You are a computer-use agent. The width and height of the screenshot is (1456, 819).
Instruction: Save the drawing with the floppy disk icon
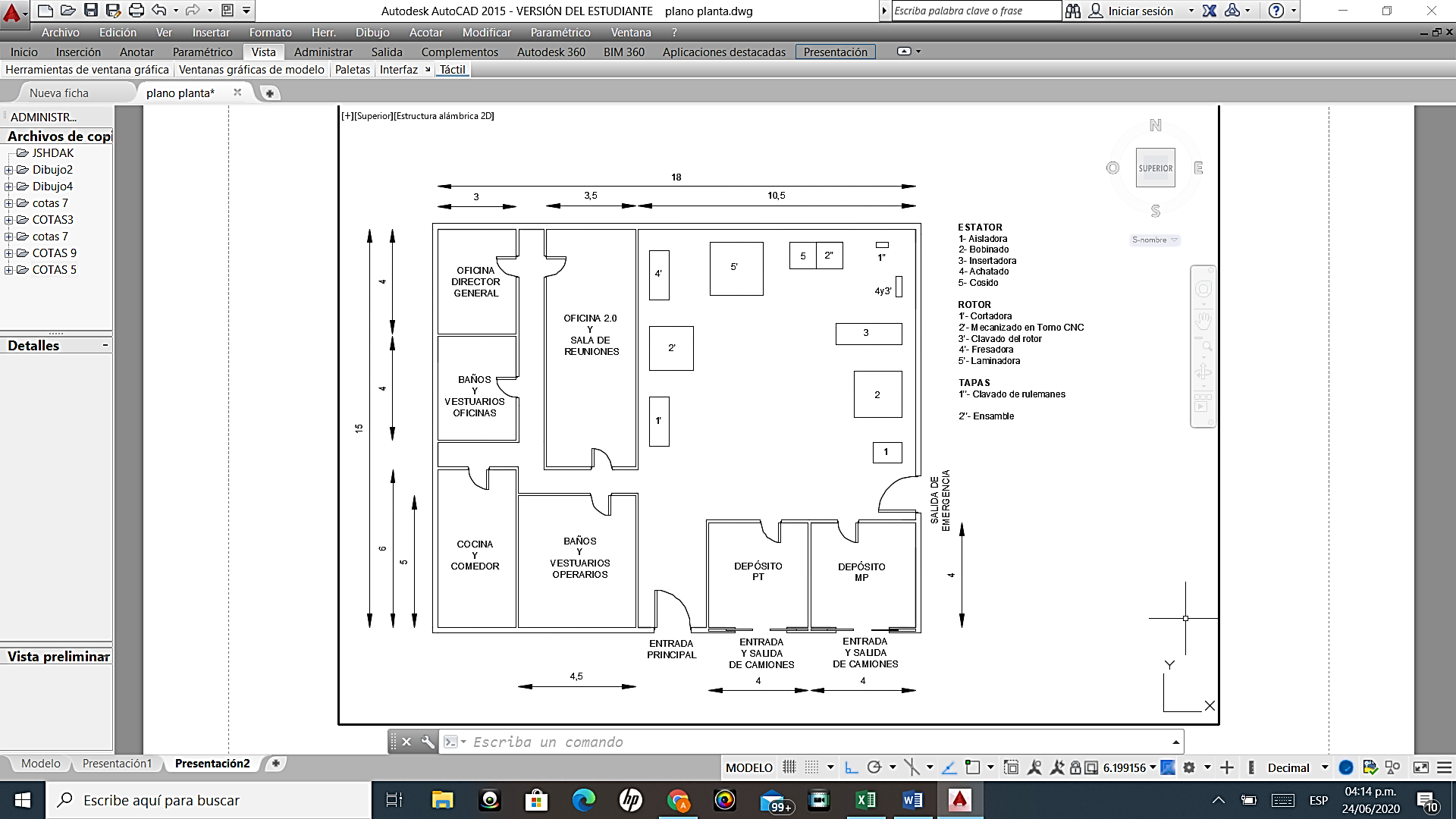[91, 11]
